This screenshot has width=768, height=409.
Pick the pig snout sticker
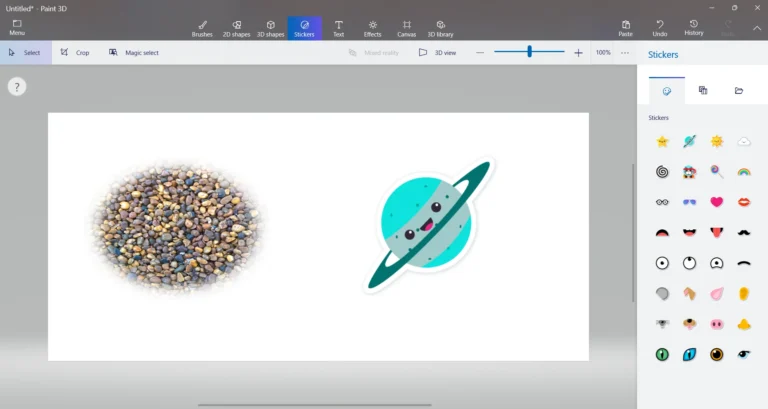click(x=717, y=324)
